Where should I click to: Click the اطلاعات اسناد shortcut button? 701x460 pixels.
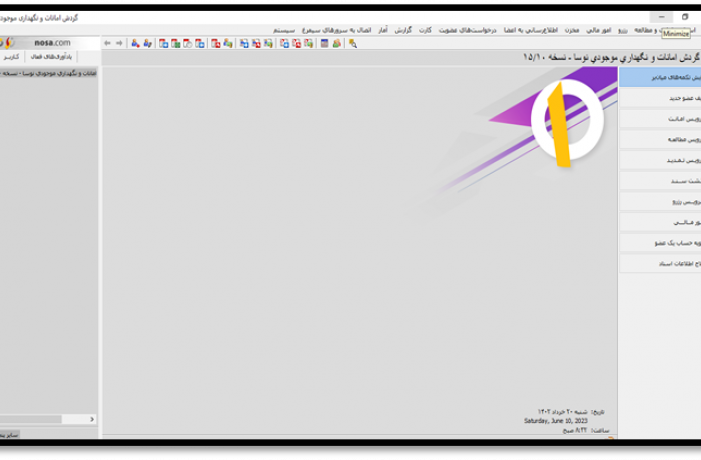pos(660,264)
